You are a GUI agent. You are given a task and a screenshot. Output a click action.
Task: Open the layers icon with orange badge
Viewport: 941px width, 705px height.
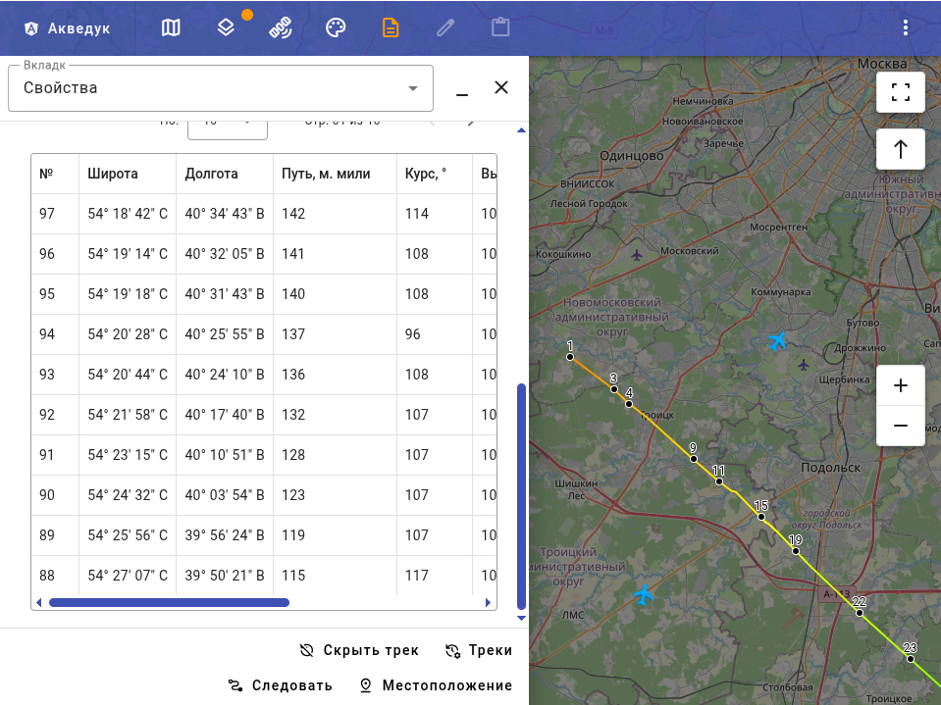[x=226, y=28]
